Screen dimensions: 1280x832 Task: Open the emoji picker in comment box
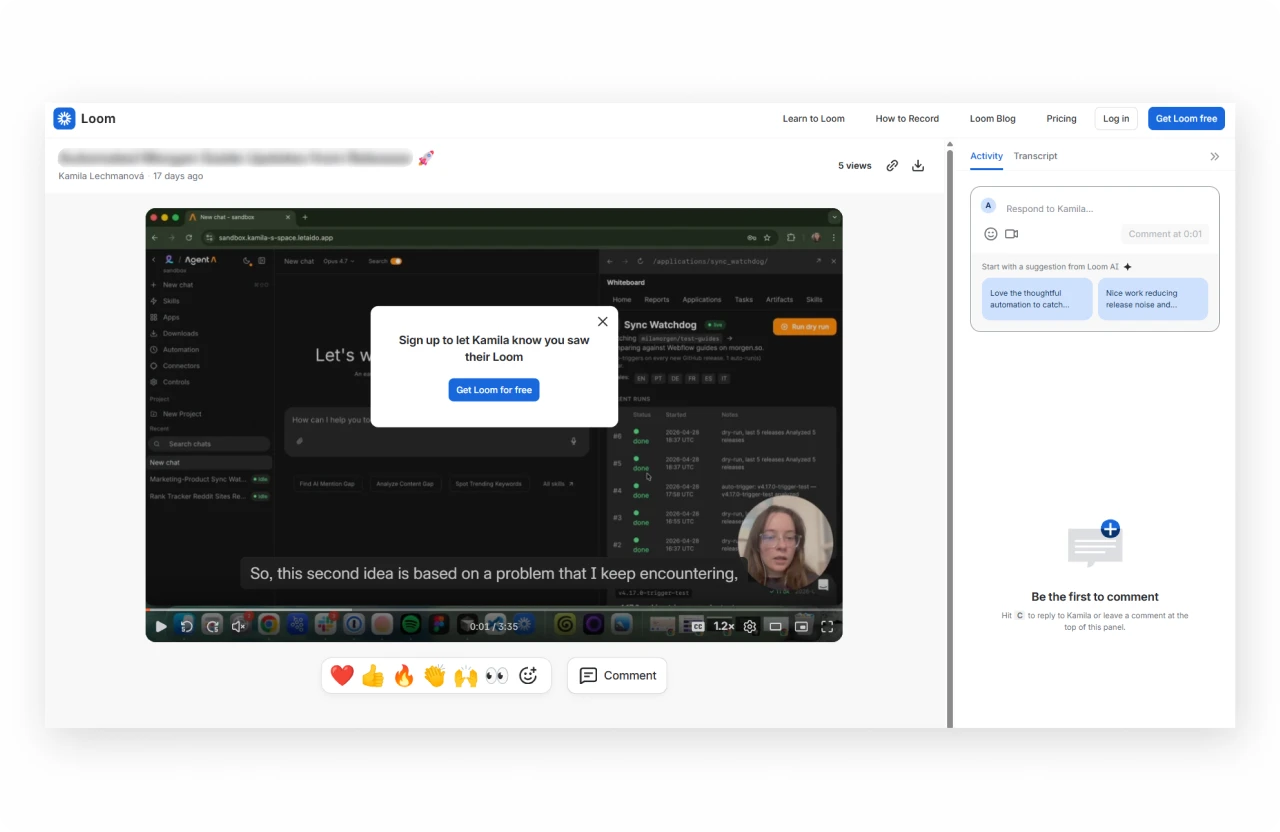click(991, 234)
